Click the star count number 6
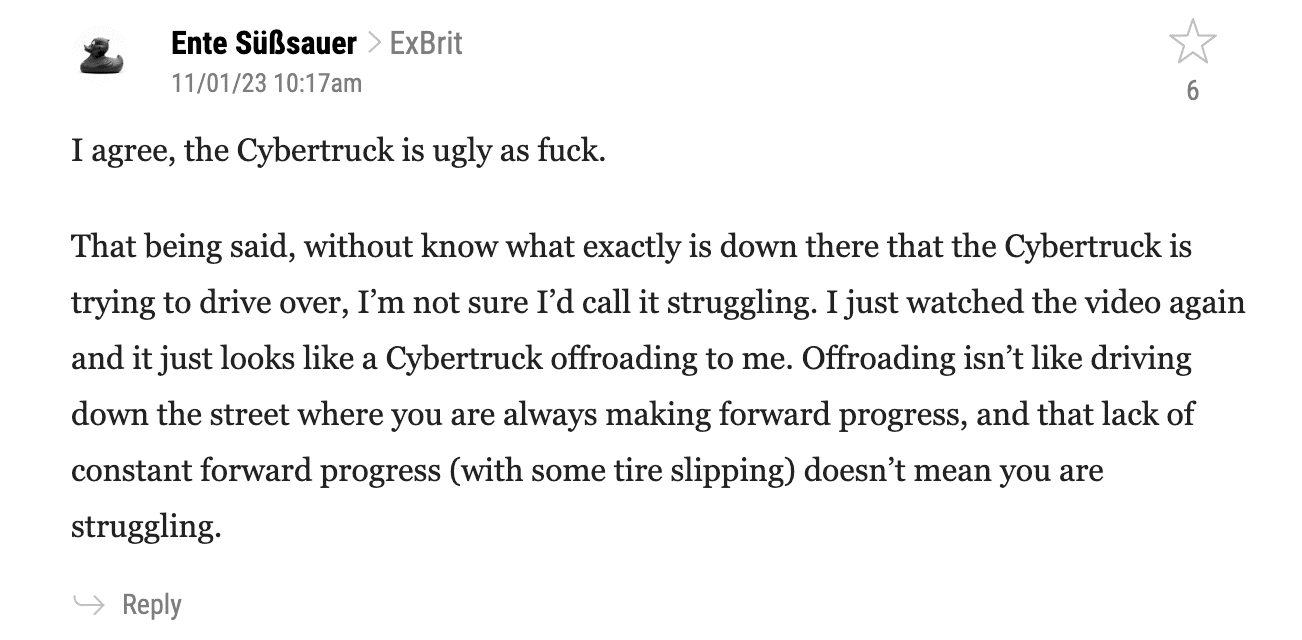Image resolution: width=1302 pixels, height=640 pixels. pos(1192,91)
